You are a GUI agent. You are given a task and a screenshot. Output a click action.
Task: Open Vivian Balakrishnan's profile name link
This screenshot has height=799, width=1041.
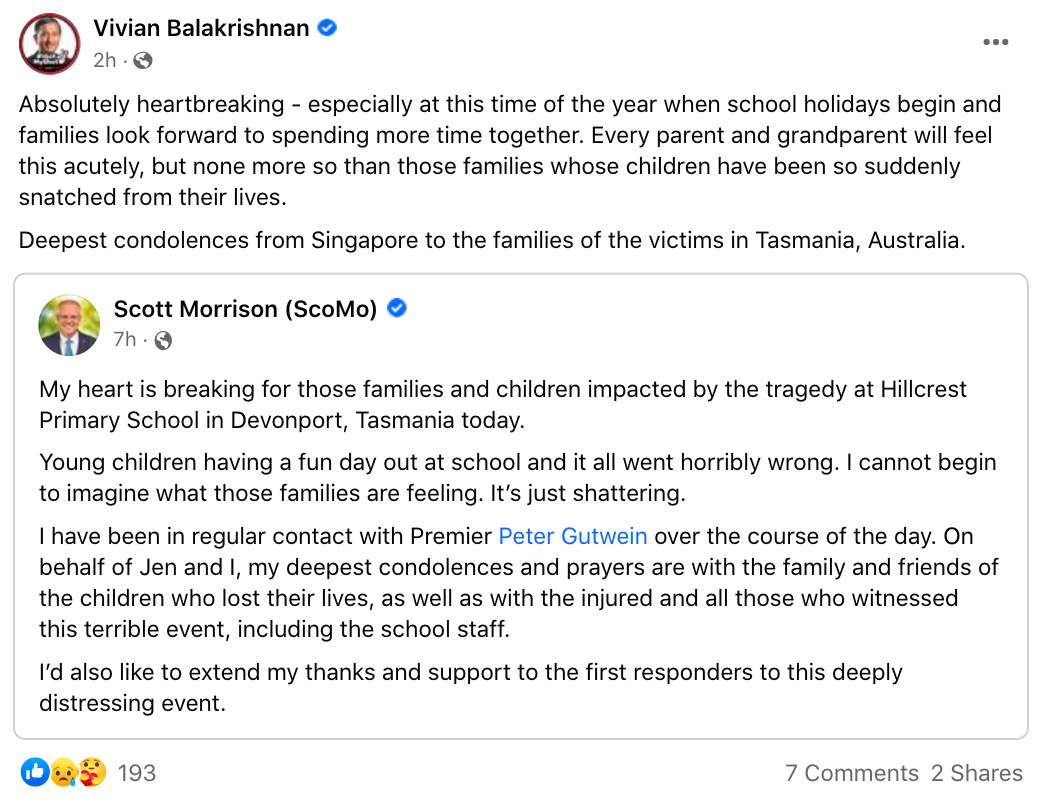[x=201, y=28]
